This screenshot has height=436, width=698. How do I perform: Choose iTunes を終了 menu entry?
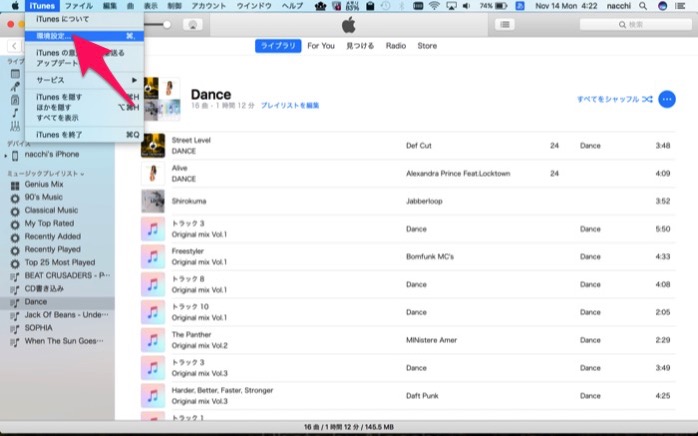(x=60, y=134)
